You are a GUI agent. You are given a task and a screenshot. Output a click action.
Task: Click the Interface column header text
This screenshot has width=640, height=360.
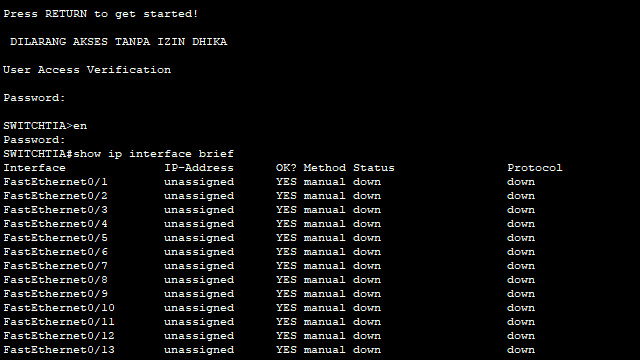click(x=34, y=168)
